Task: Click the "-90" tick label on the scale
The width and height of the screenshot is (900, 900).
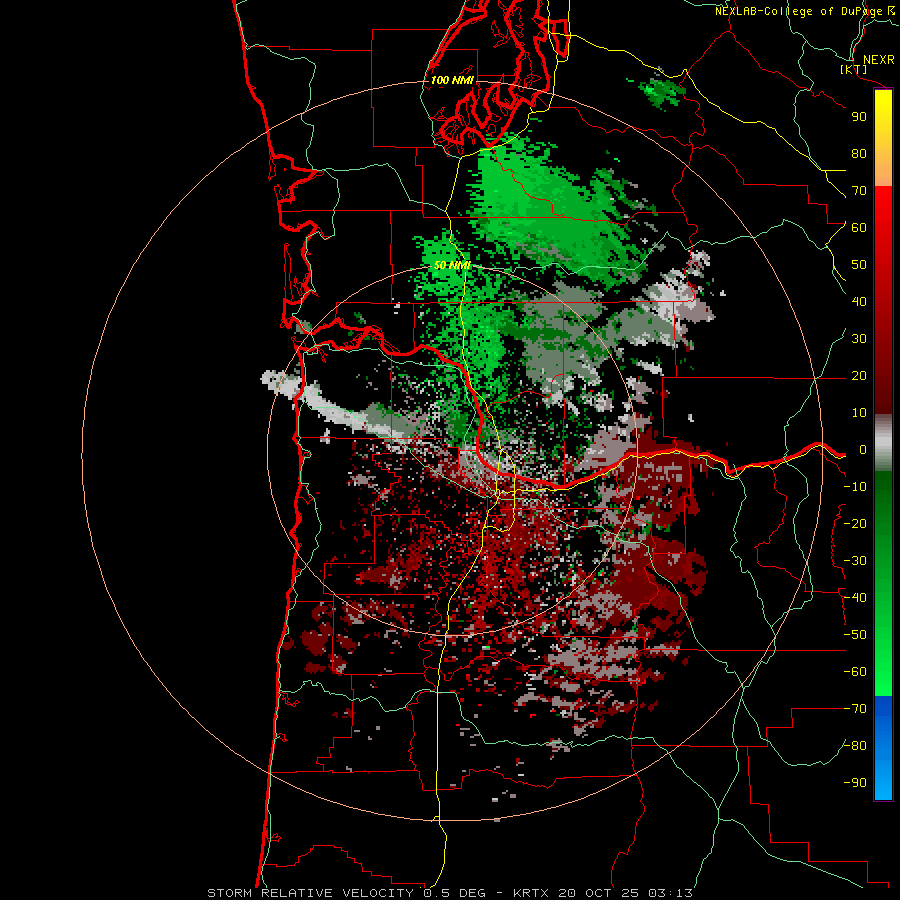Action: (x=855, y=783)
